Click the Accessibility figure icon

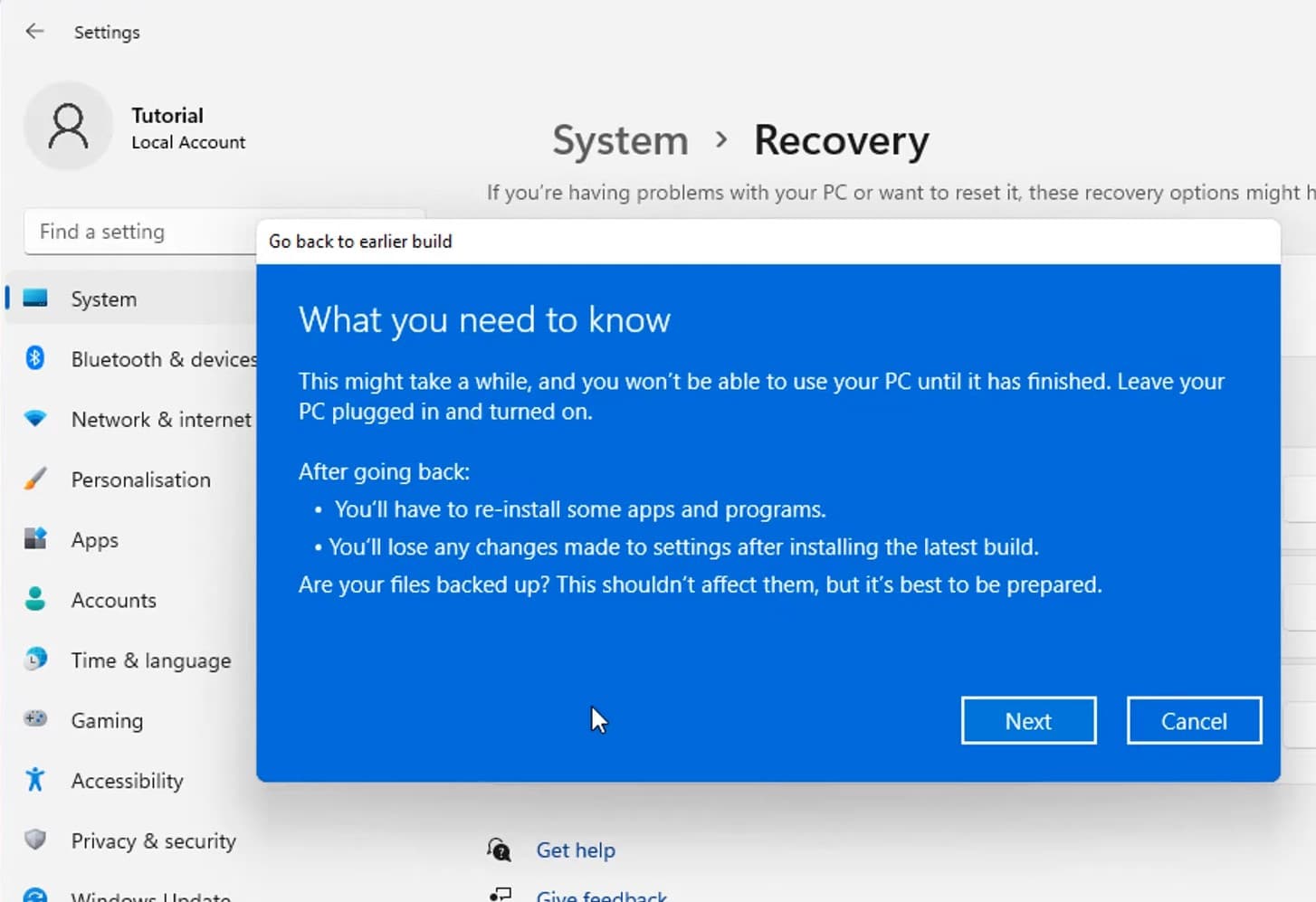pyautogui.click(x=35, y=780)
